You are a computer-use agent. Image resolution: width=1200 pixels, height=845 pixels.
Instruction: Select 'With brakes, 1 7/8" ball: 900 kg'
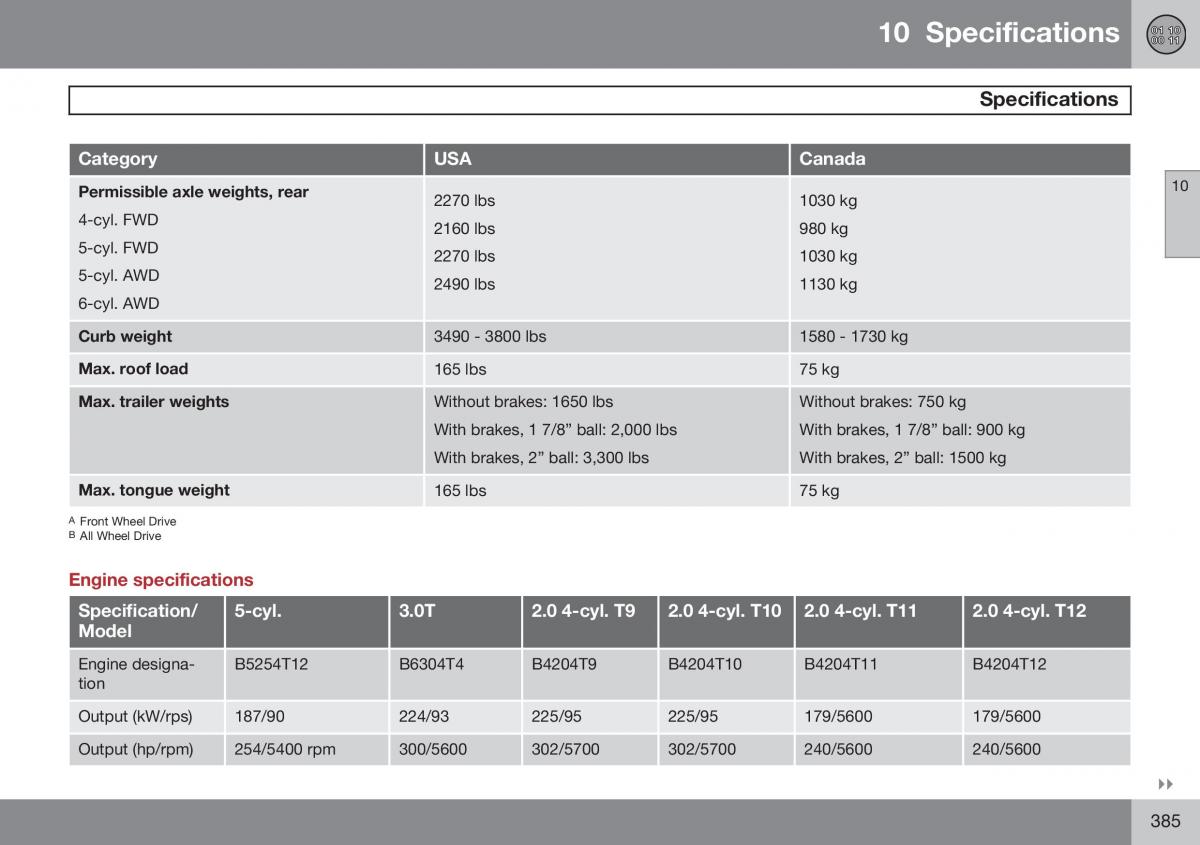[912, 430]
